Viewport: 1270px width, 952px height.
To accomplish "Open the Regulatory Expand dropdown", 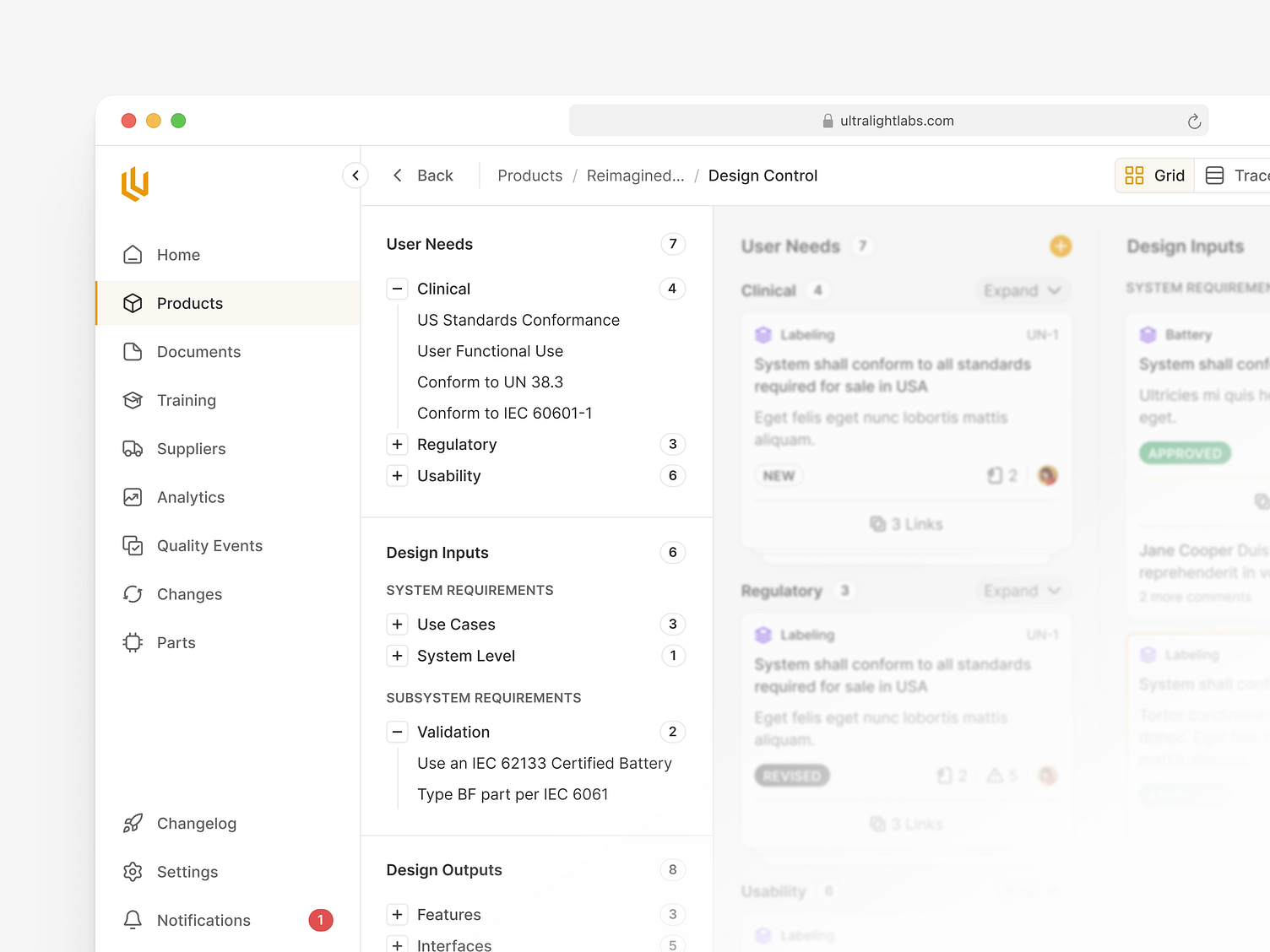I will [1023, 591].
